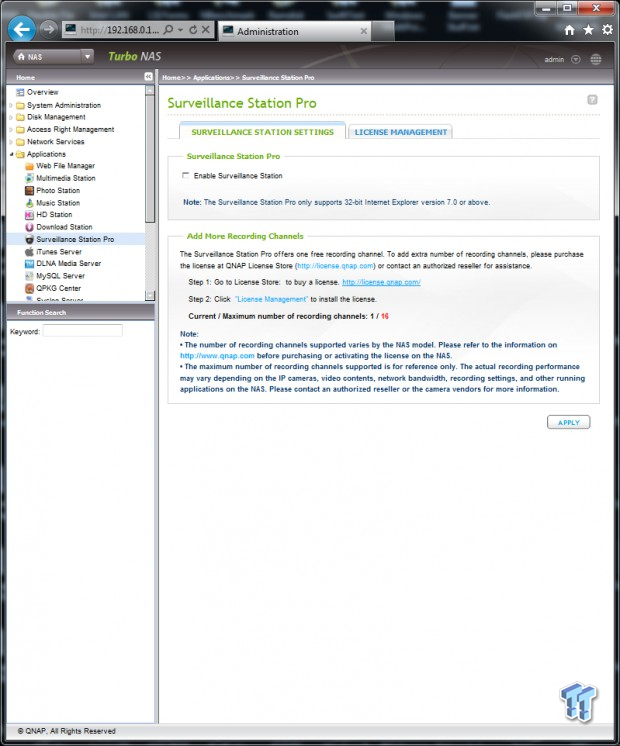Collapse the sidebar with the double-arrow icon
The image size is (620, 746).
click(x=148, y=77)
